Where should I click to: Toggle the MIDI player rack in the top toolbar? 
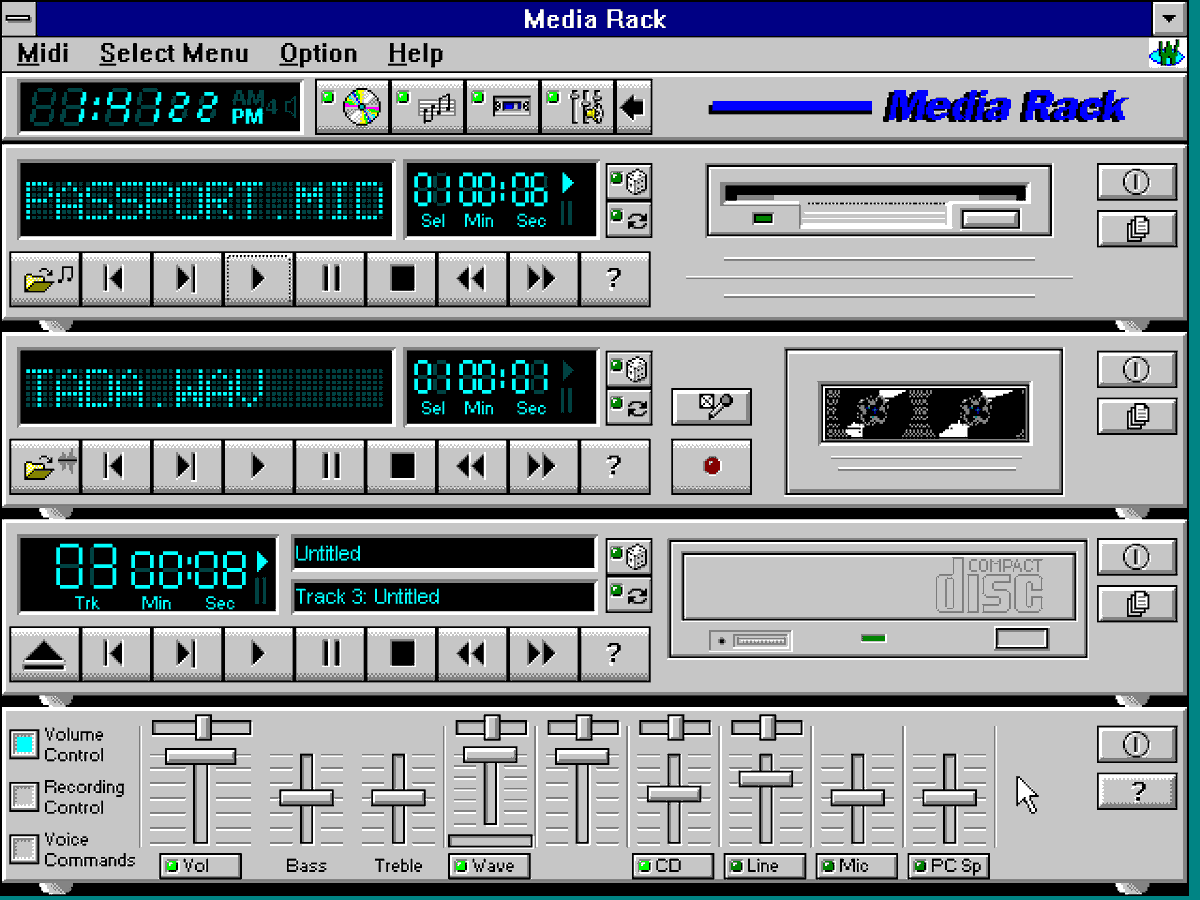pos(428,107)
